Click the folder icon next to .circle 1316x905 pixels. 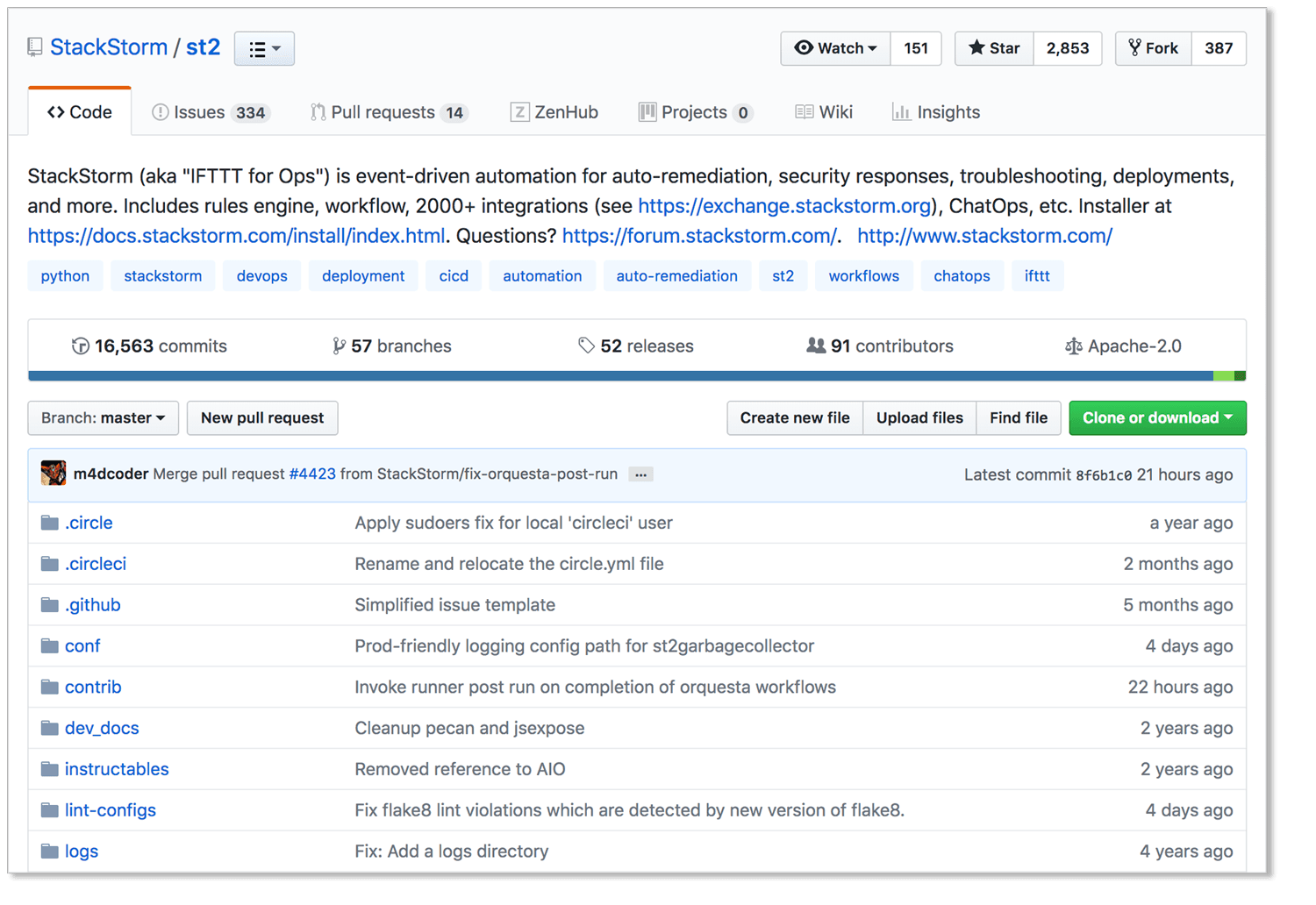[x=50, y=524]
